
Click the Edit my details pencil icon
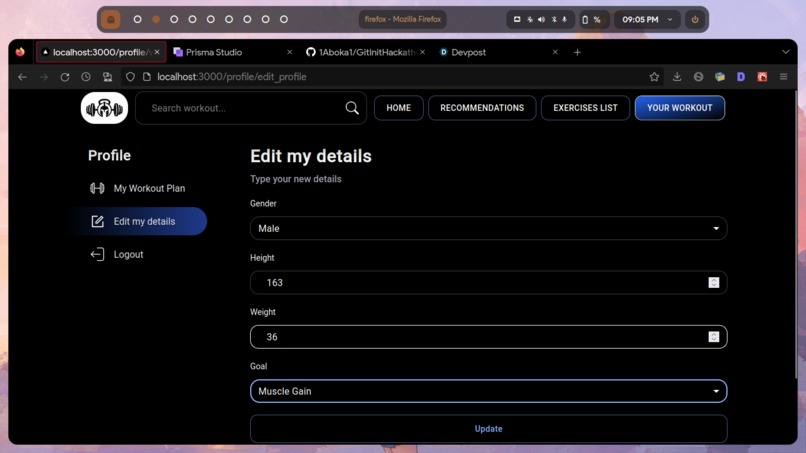pos(97,221)
